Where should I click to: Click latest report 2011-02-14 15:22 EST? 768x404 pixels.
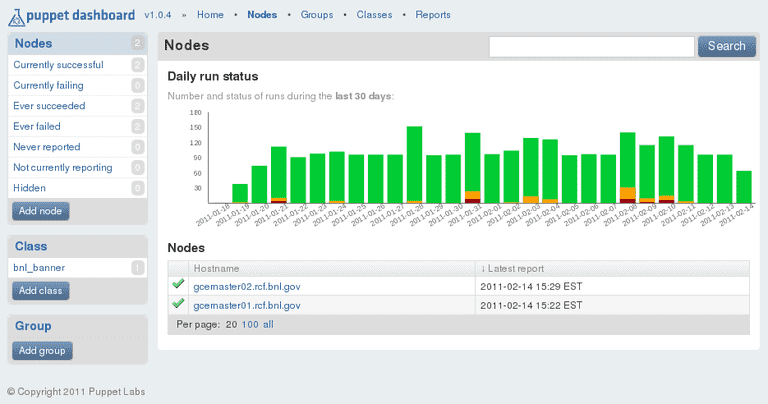[531, 306]
